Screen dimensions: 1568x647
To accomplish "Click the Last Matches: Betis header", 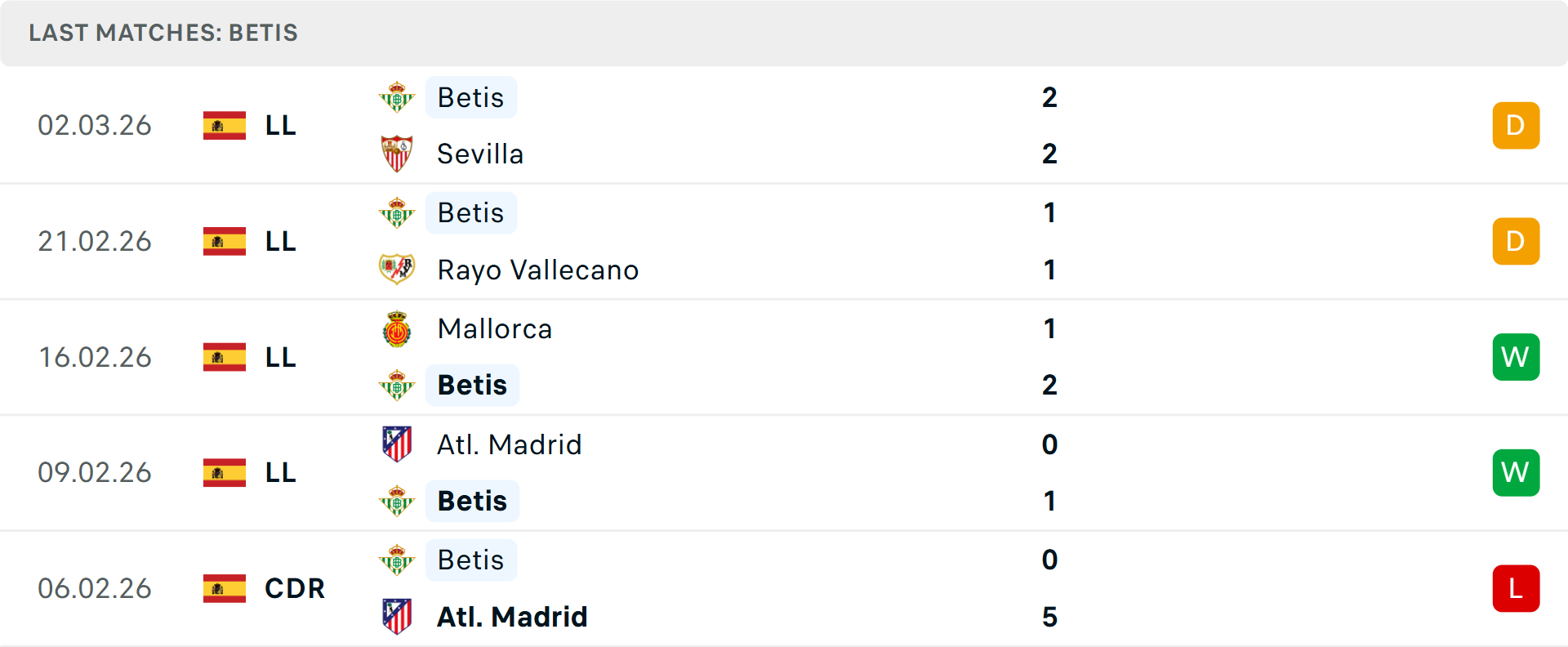I will click(163, 33).
